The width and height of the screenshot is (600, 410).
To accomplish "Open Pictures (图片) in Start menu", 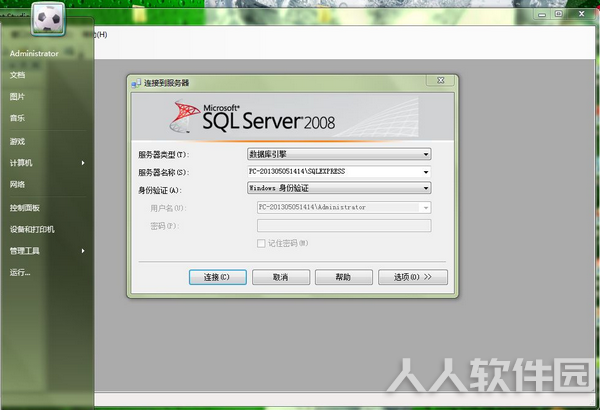I will click(18, 96).
